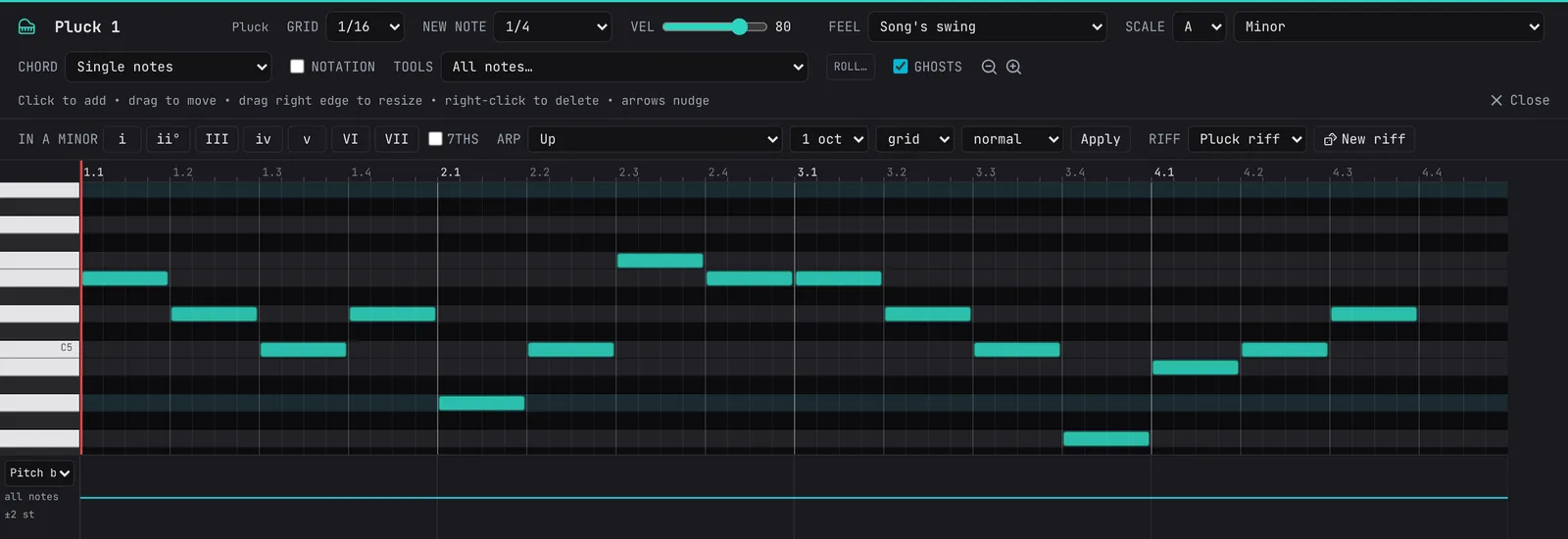Click the IN A MINOR label
Screen dimensions: 1568x539
(58, 139)
